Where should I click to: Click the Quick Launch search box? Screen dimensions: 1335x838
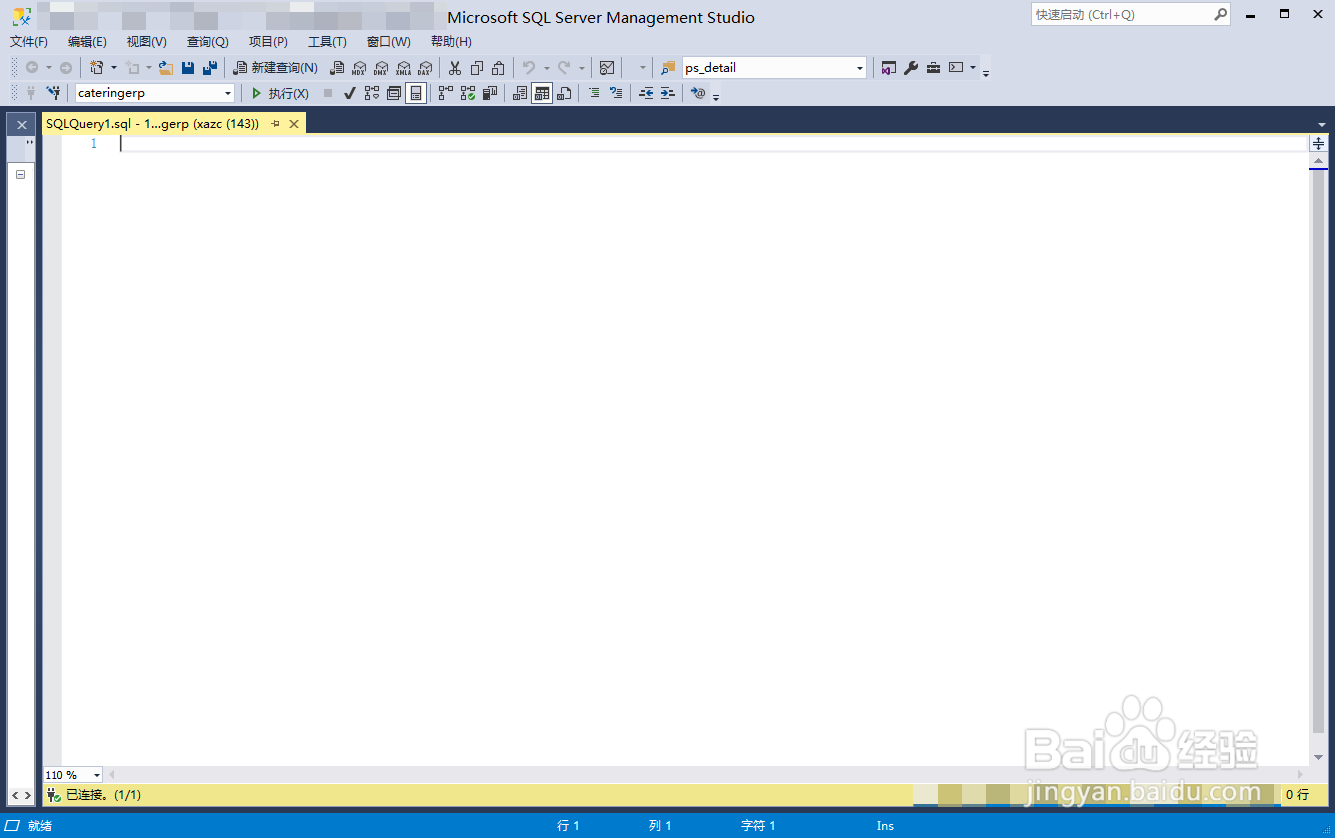click(1130, 14)
